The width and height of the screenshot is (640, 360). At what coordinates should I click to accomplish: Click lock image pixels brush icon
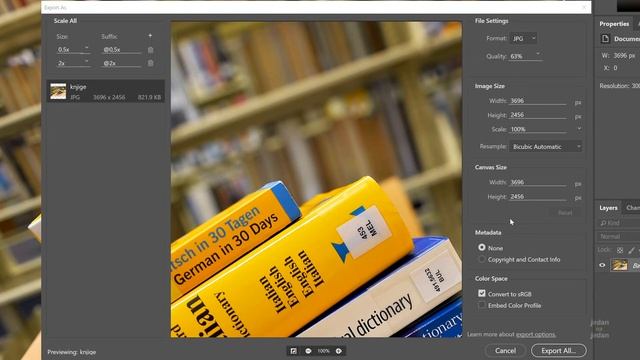pyautogui.click(x=631, y=250)
